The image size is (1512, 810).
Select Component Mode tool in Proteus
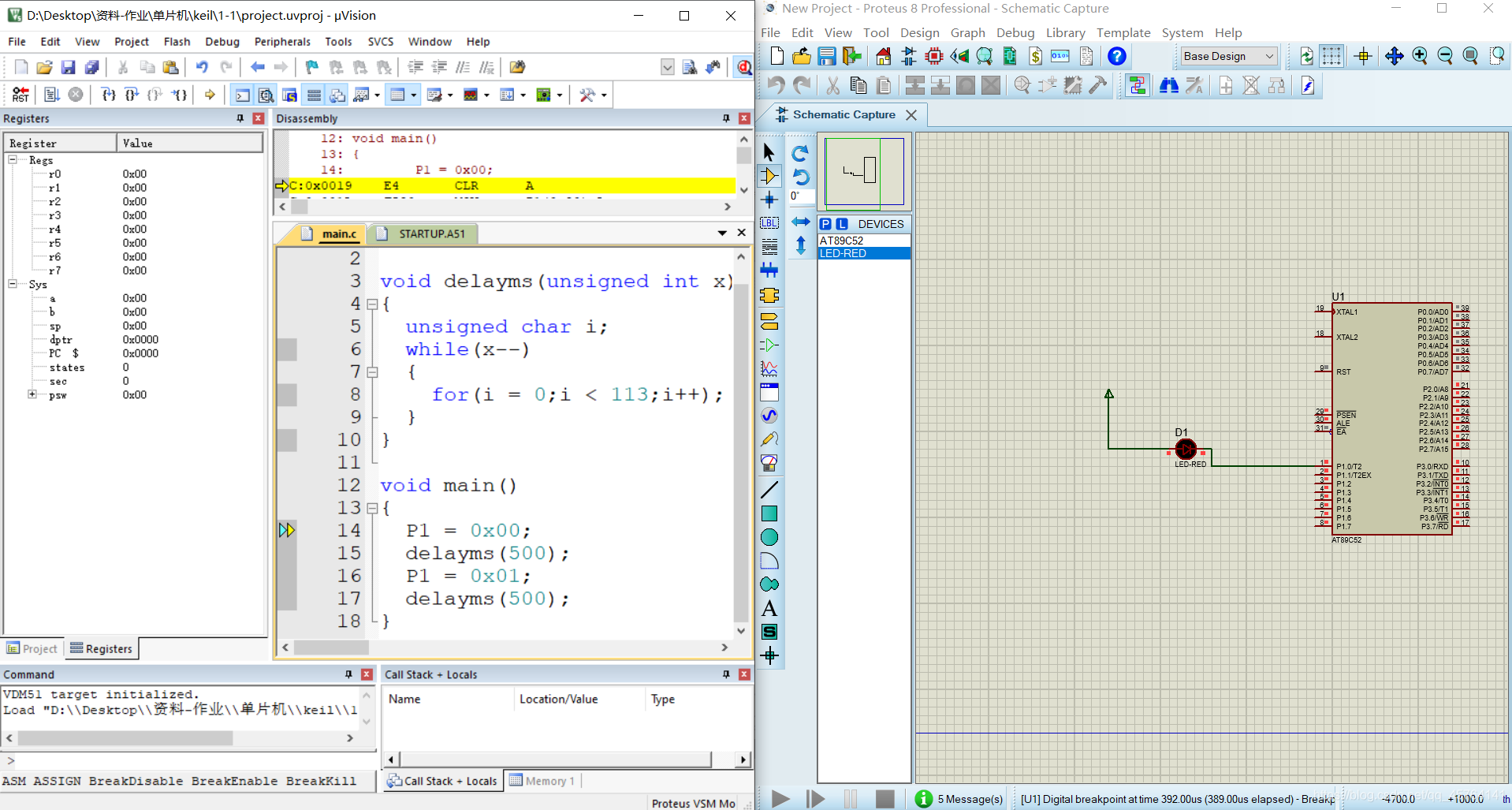coord(769,176)
